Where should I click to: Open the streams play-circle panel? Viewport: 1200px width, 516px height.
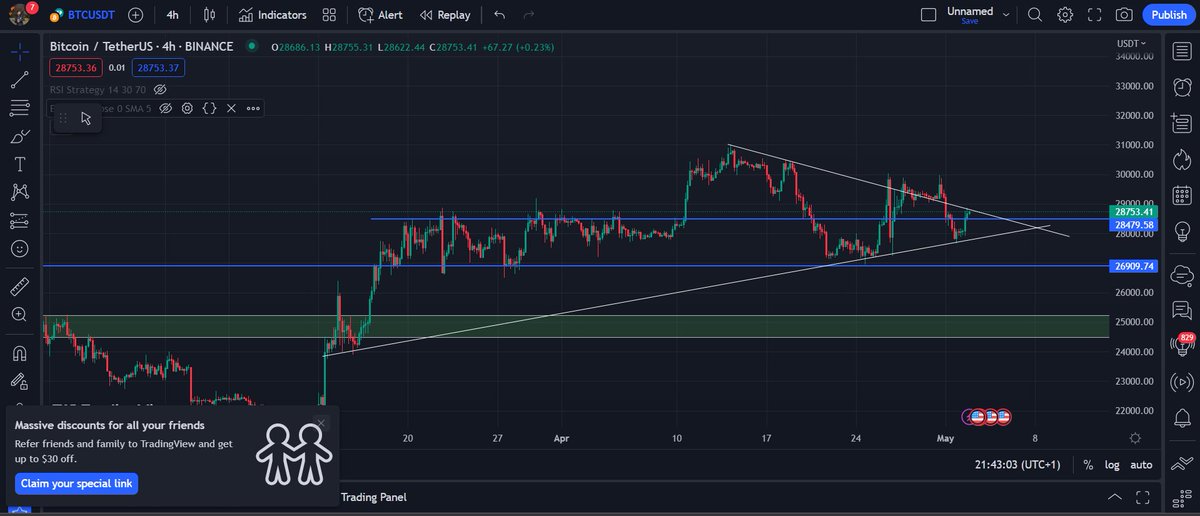[x=1181, y=382]
